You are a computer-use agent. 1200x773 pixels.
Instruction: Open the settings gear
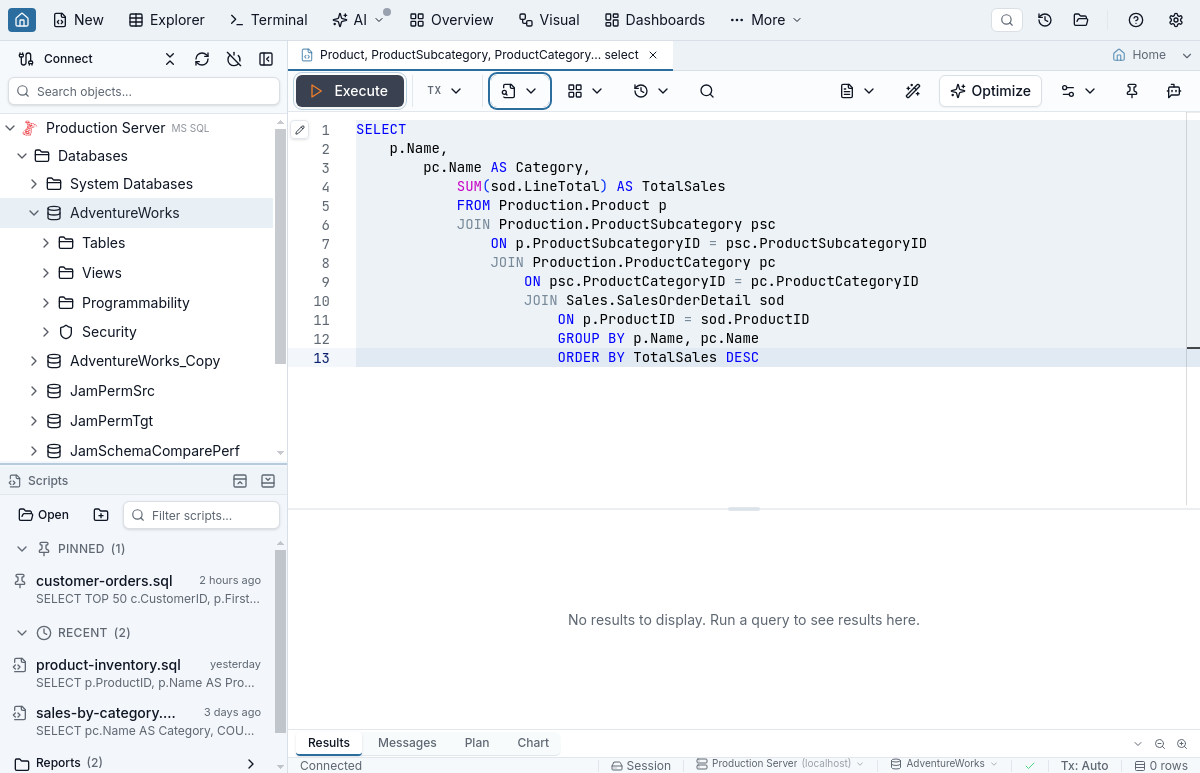1176,20
